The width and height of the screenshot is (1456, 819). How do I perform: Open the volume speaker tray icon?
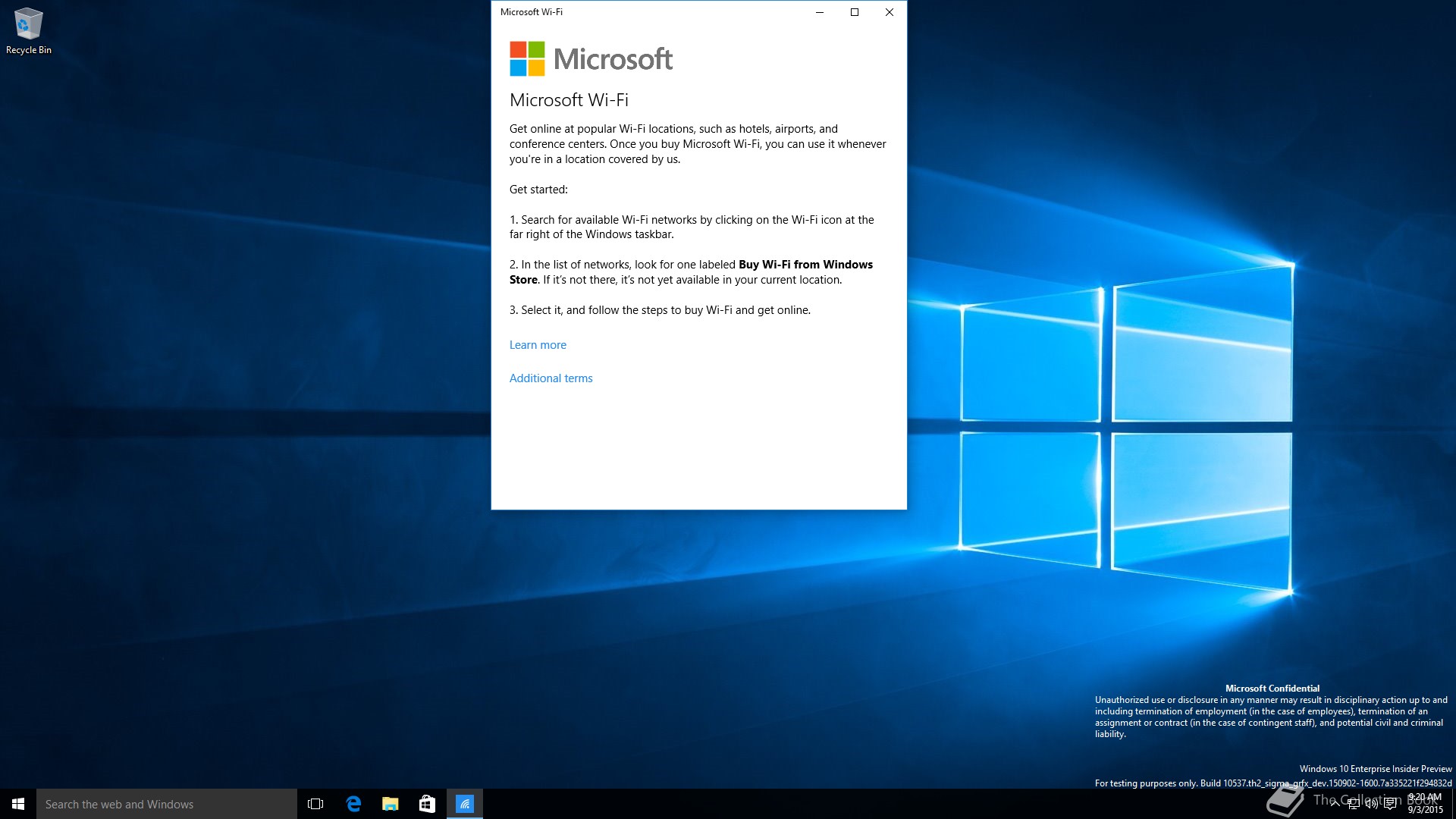pyautogui.click(x=1371, y=804)
